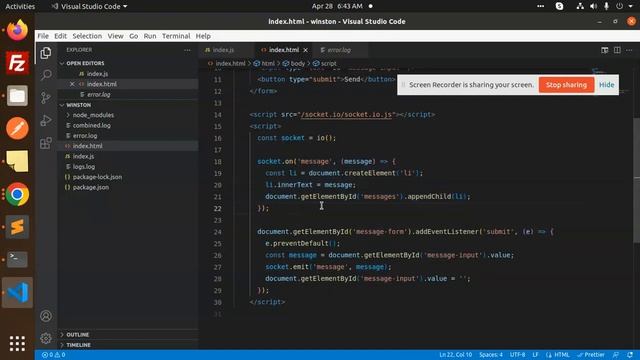Change encoding via UTF-8 status item

click(518, 355)
